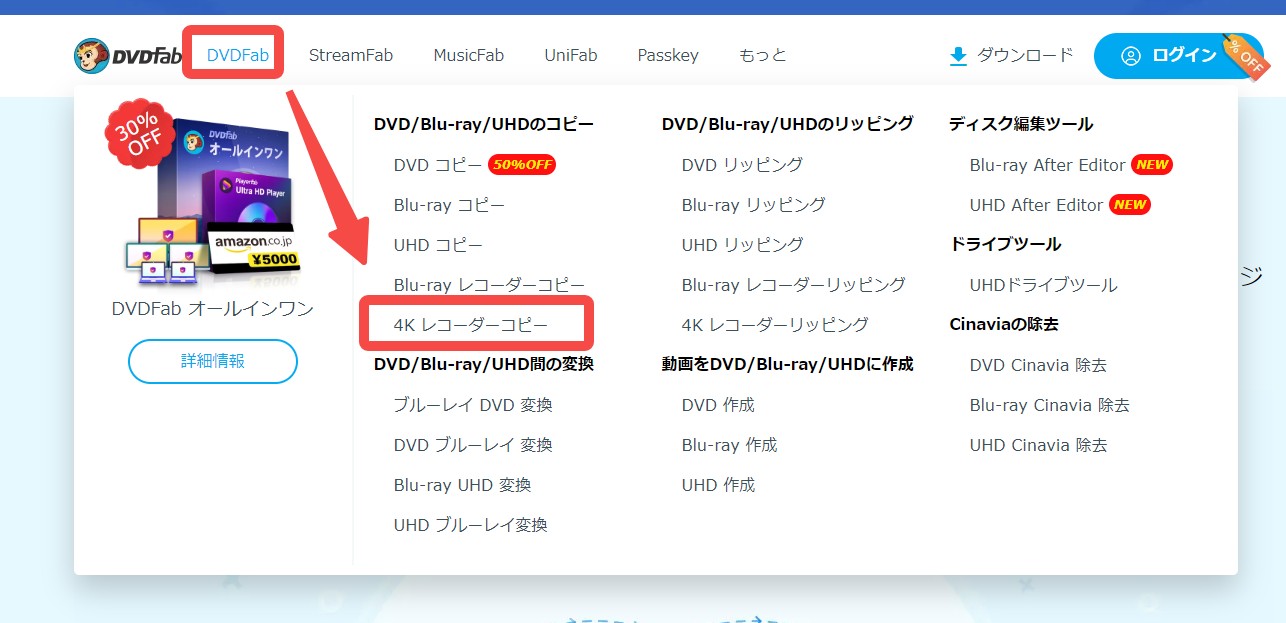Click the user profile icon in login button
The image size is (1286, 623).
[1131, 56]
